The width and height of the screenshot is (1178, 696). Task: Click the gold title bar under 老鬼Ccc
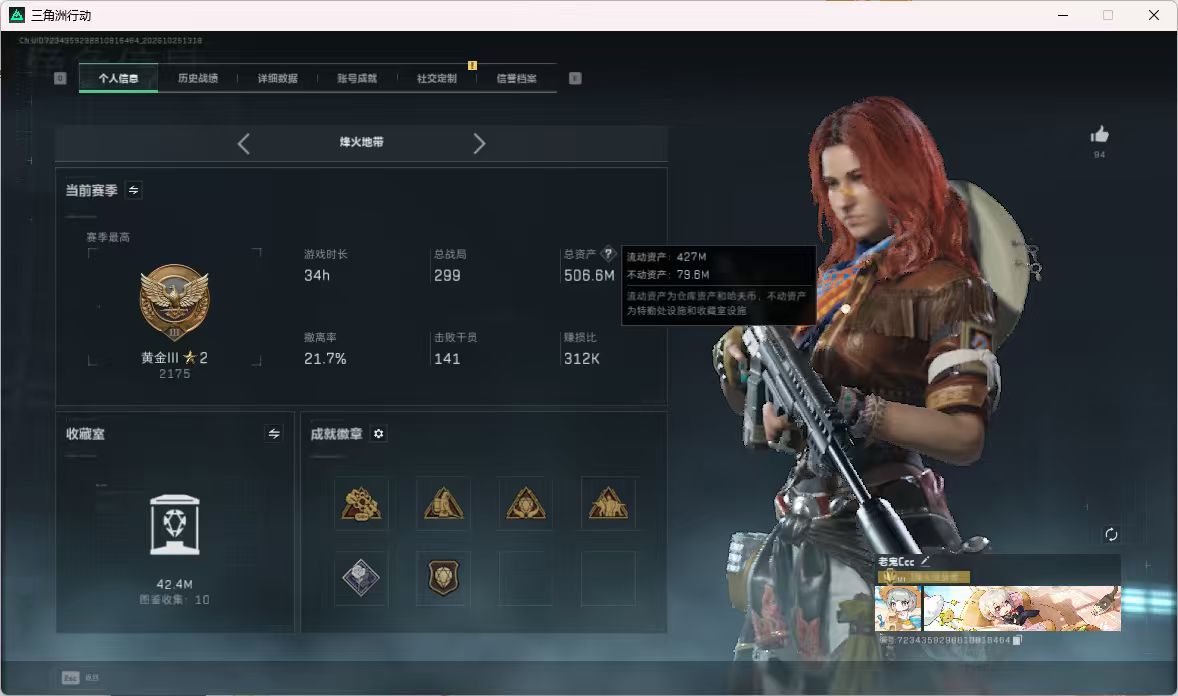923,577
